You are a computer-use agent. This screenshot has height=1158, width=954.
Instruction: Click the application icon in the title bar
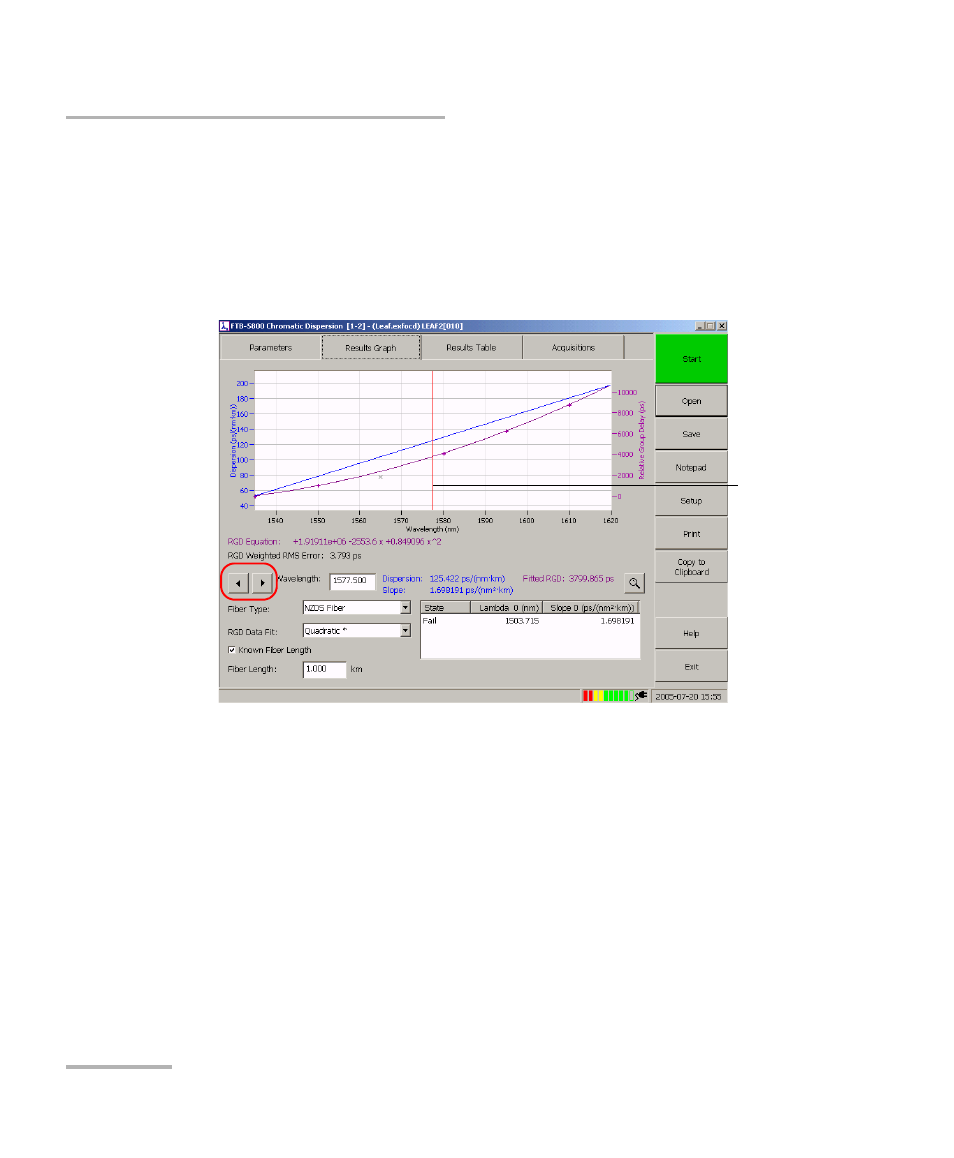[224, 326]
